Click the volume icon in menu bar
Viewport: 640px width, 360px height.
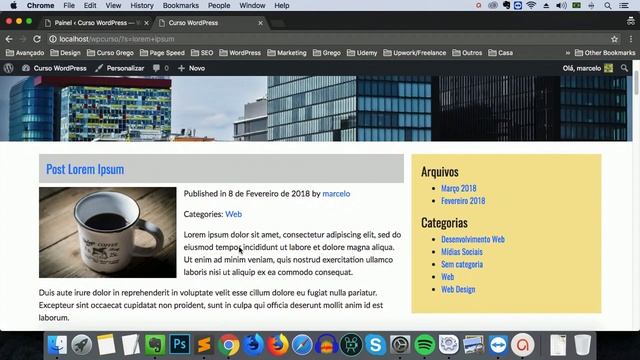coord(561,5)
